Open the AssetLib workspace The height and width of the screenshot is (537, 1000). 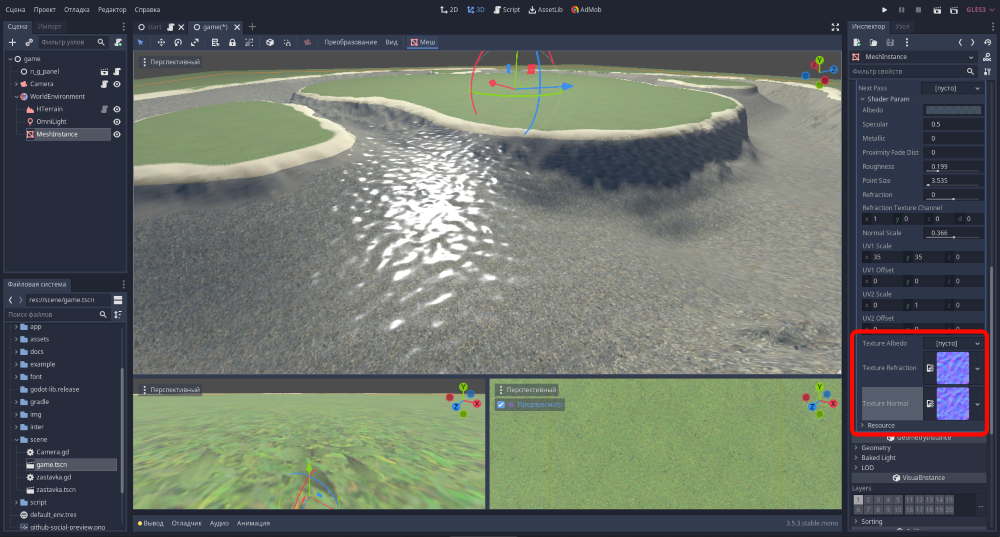[545, 9]
